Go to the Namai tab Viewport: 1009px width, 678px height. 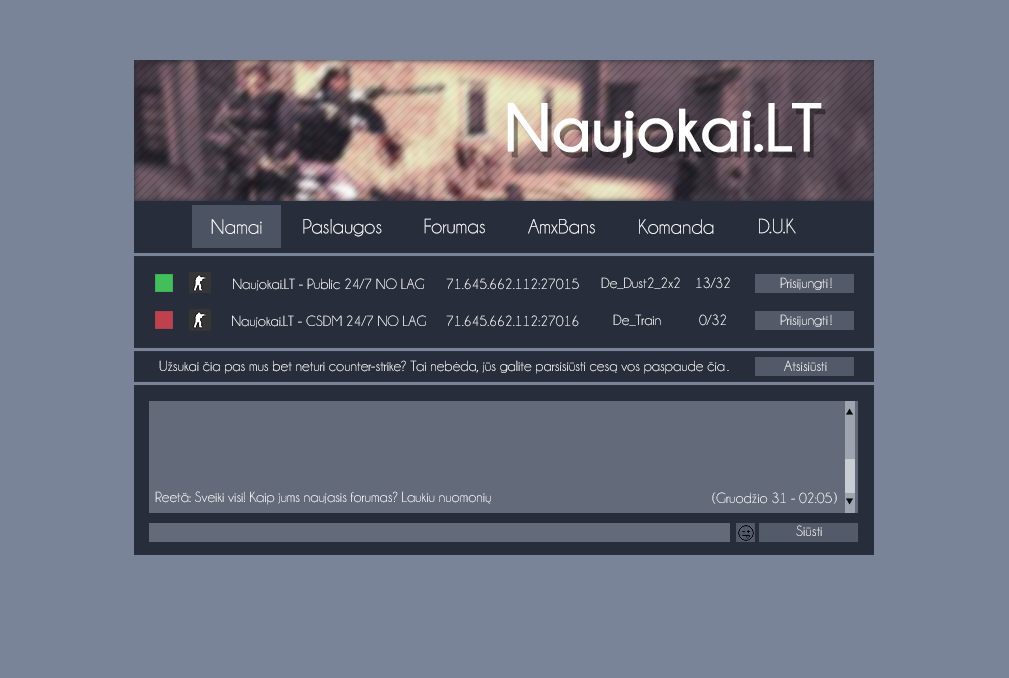click(236, 227)
